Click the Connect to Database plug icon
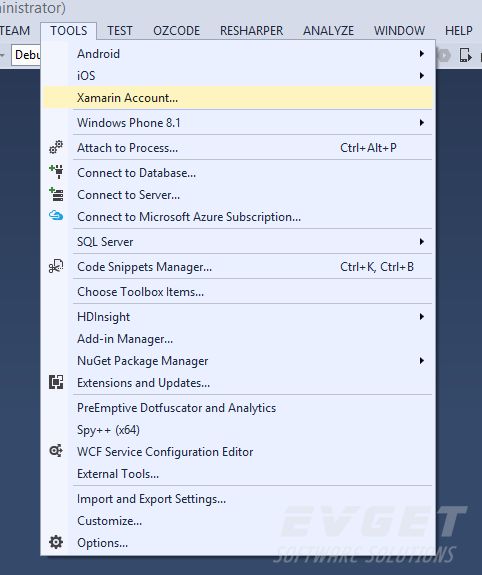The height and width of the screenshot is (575, 482). click(56, 172)
